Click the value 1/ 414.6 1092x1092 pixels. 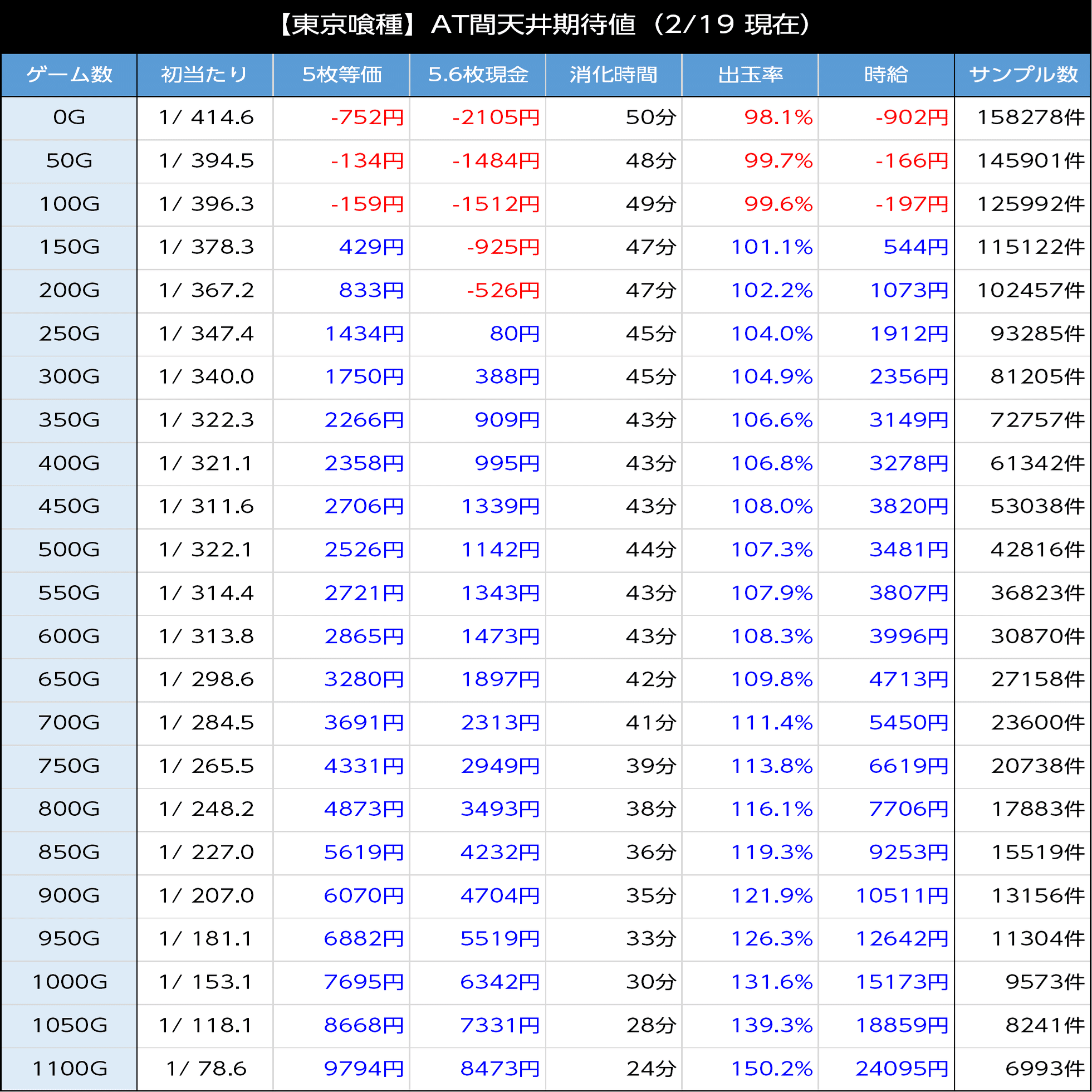[x=205, y=117]
